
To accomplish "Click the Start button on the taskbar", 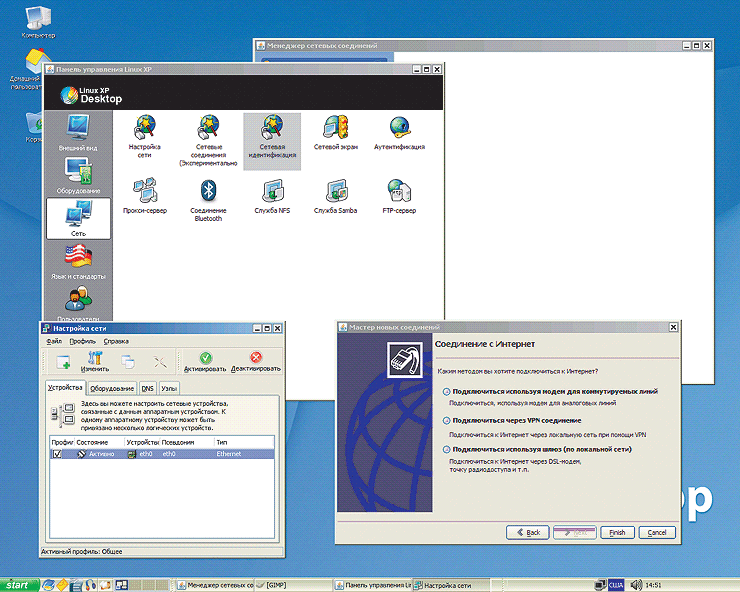I will (x=17, y=584).
